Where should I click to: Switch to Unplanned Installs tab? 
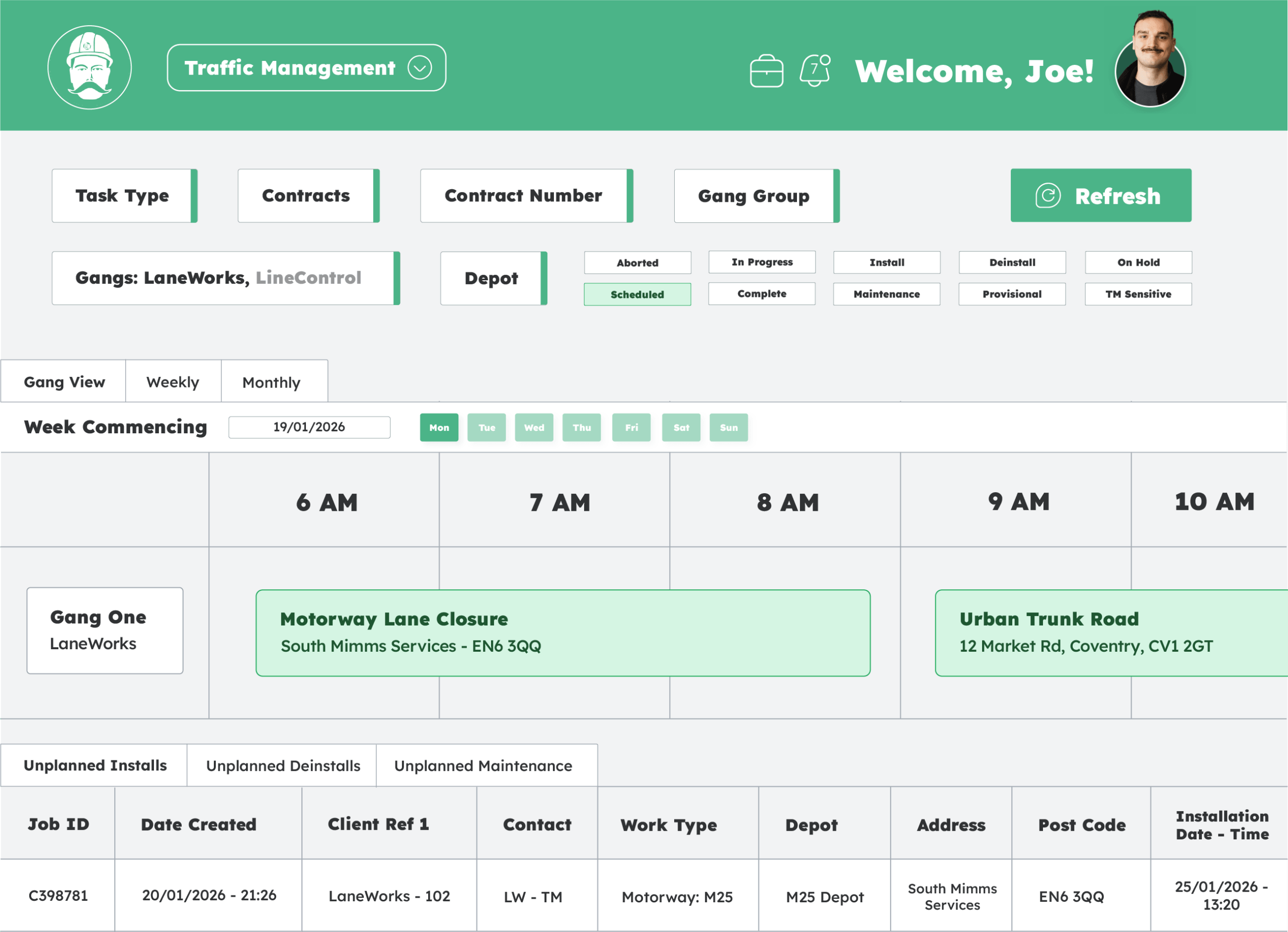[x=94, y=765]
